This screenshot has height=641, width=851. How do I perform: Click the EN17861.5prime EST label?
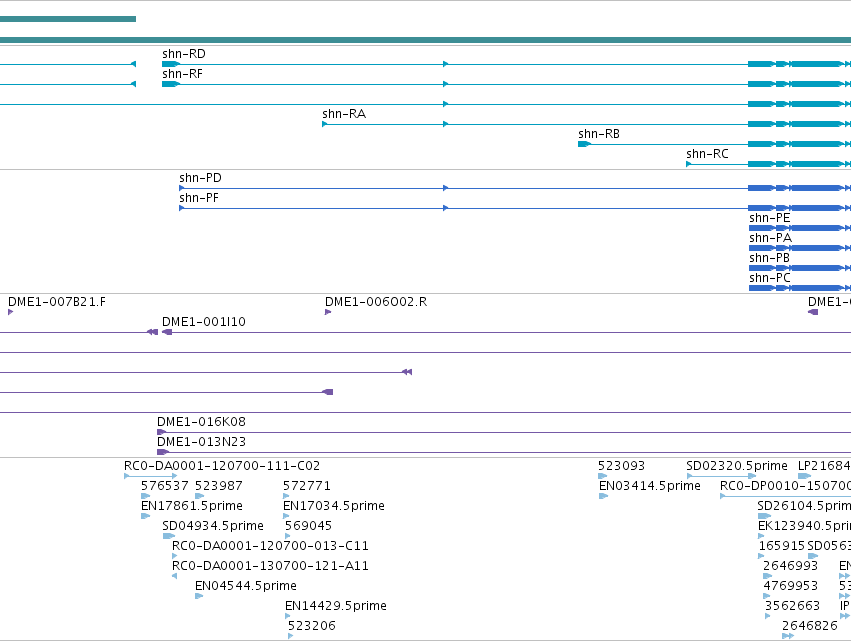192,506
